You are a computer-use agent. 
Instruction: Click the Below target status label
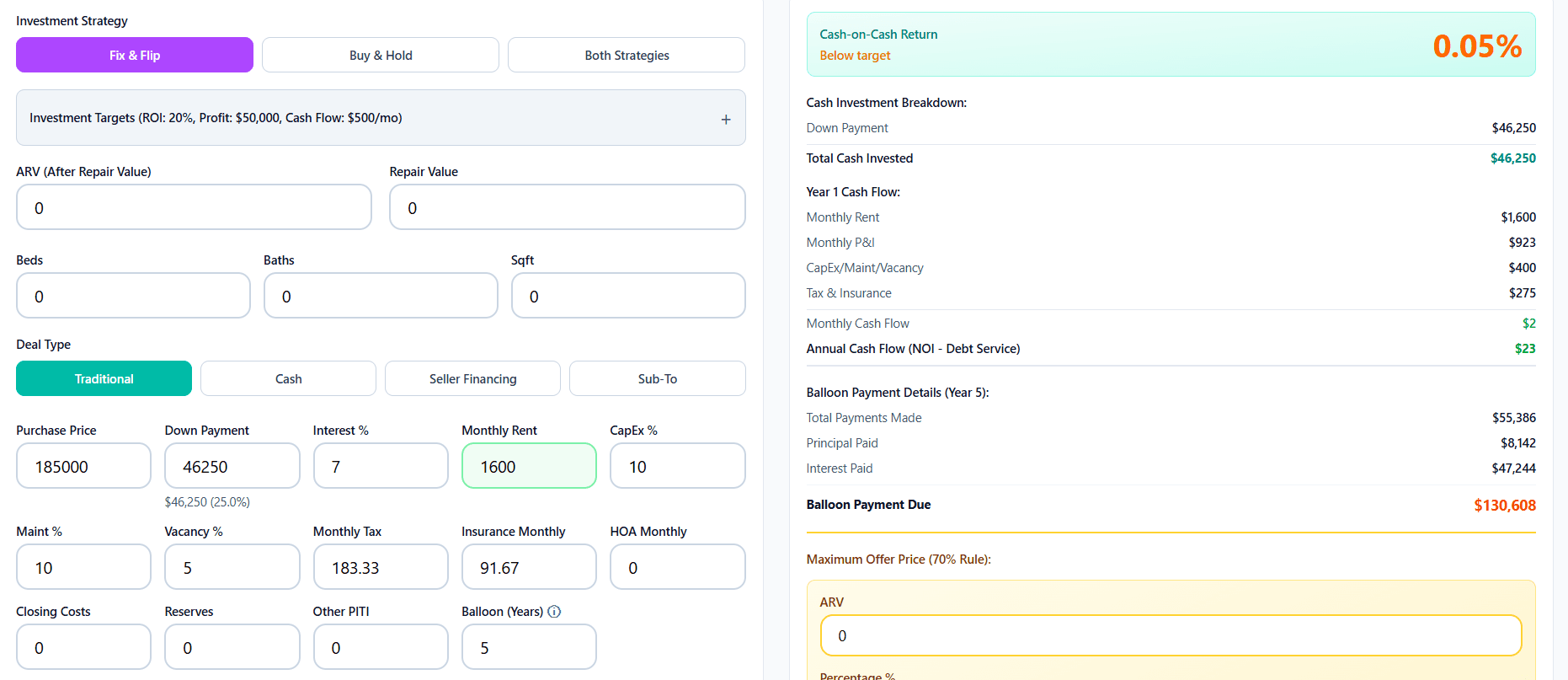855,56
